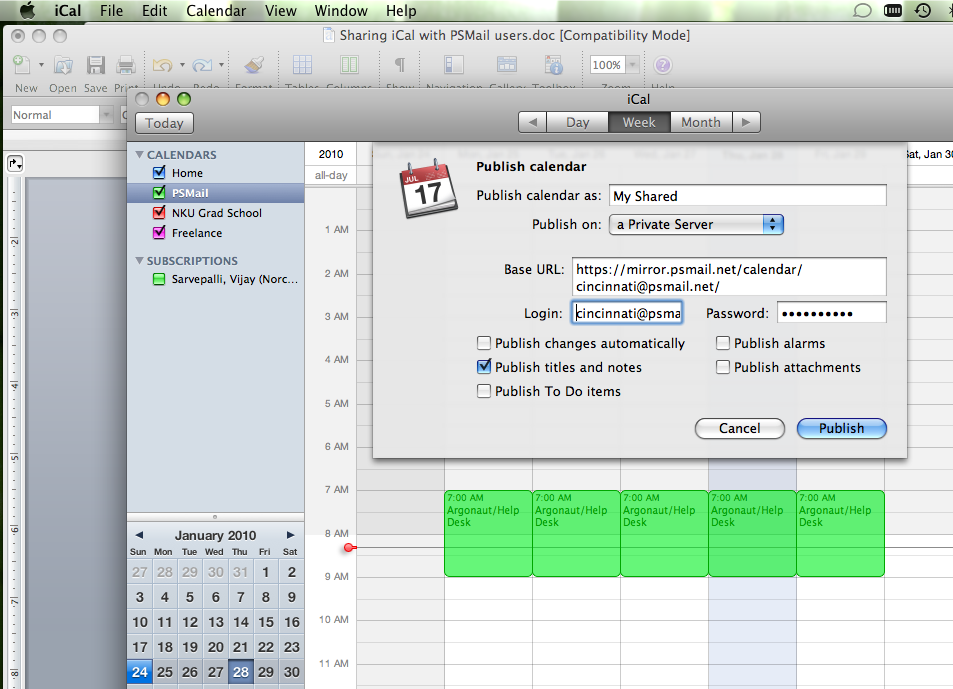Select the Week view button
Viewport: 953px width, 689px height.
[x=639, y=122]
